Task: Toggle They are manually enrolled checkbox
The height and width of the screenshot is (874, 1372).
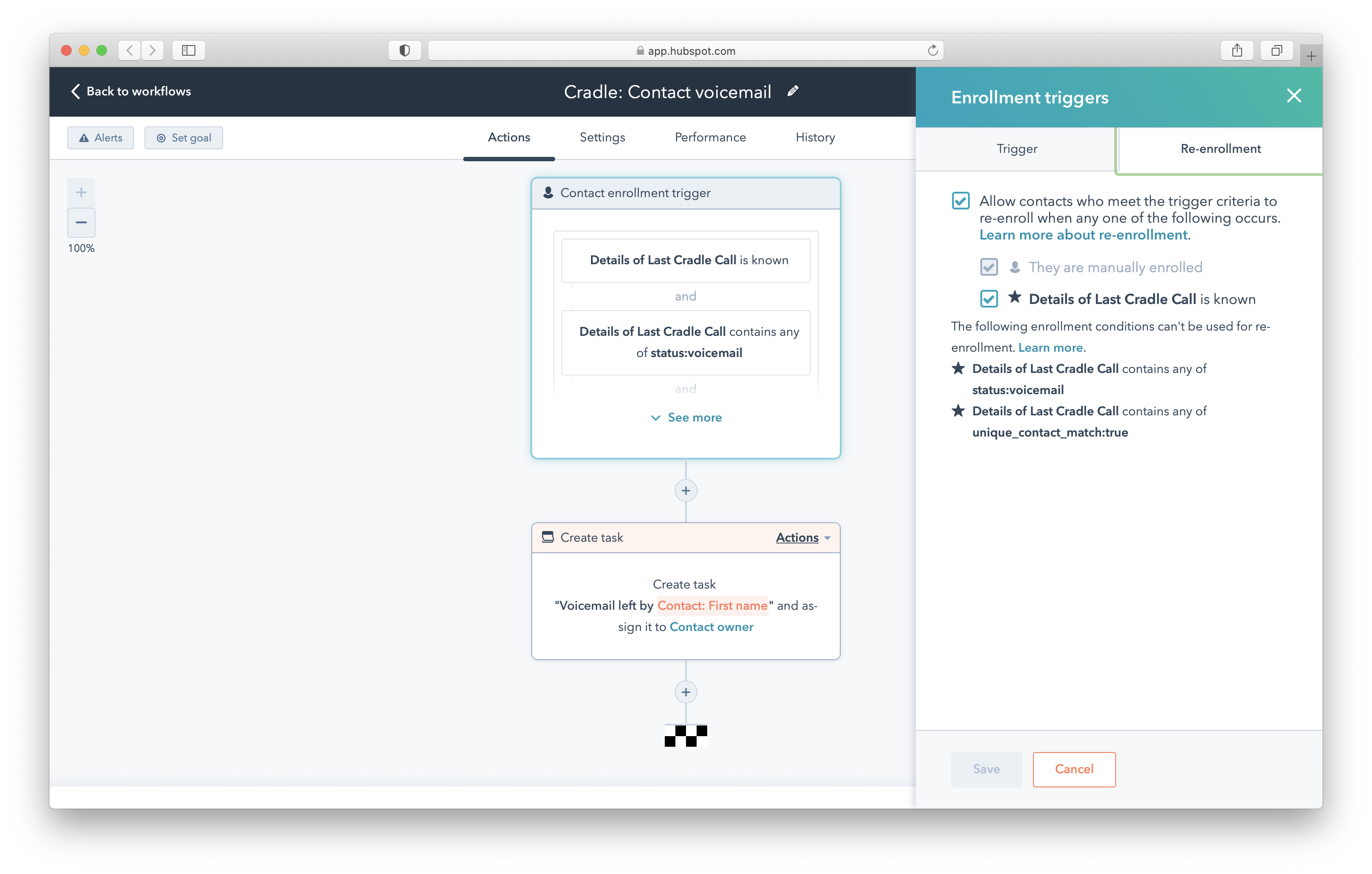Action: [988, 267]
